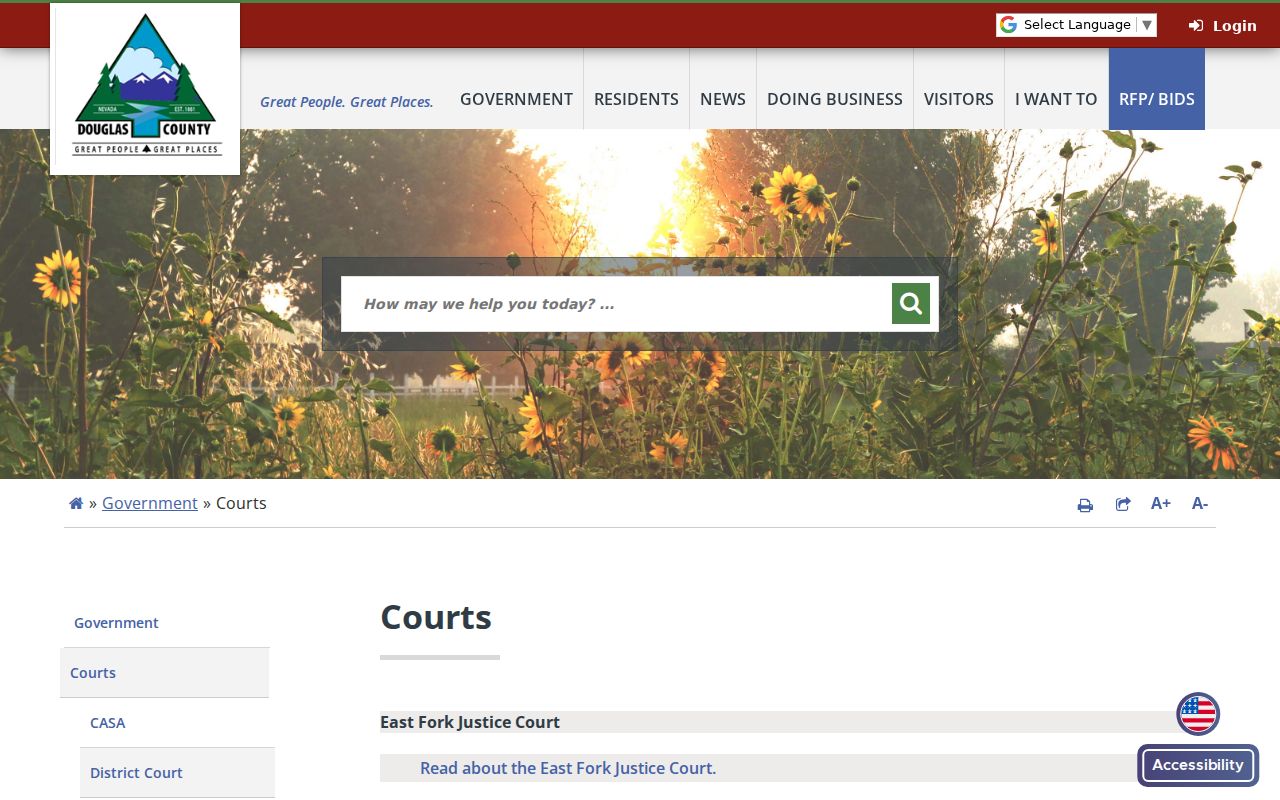Open the Government menu
This screenshot has height=800, width=1280.
click(x=516, y=99)
